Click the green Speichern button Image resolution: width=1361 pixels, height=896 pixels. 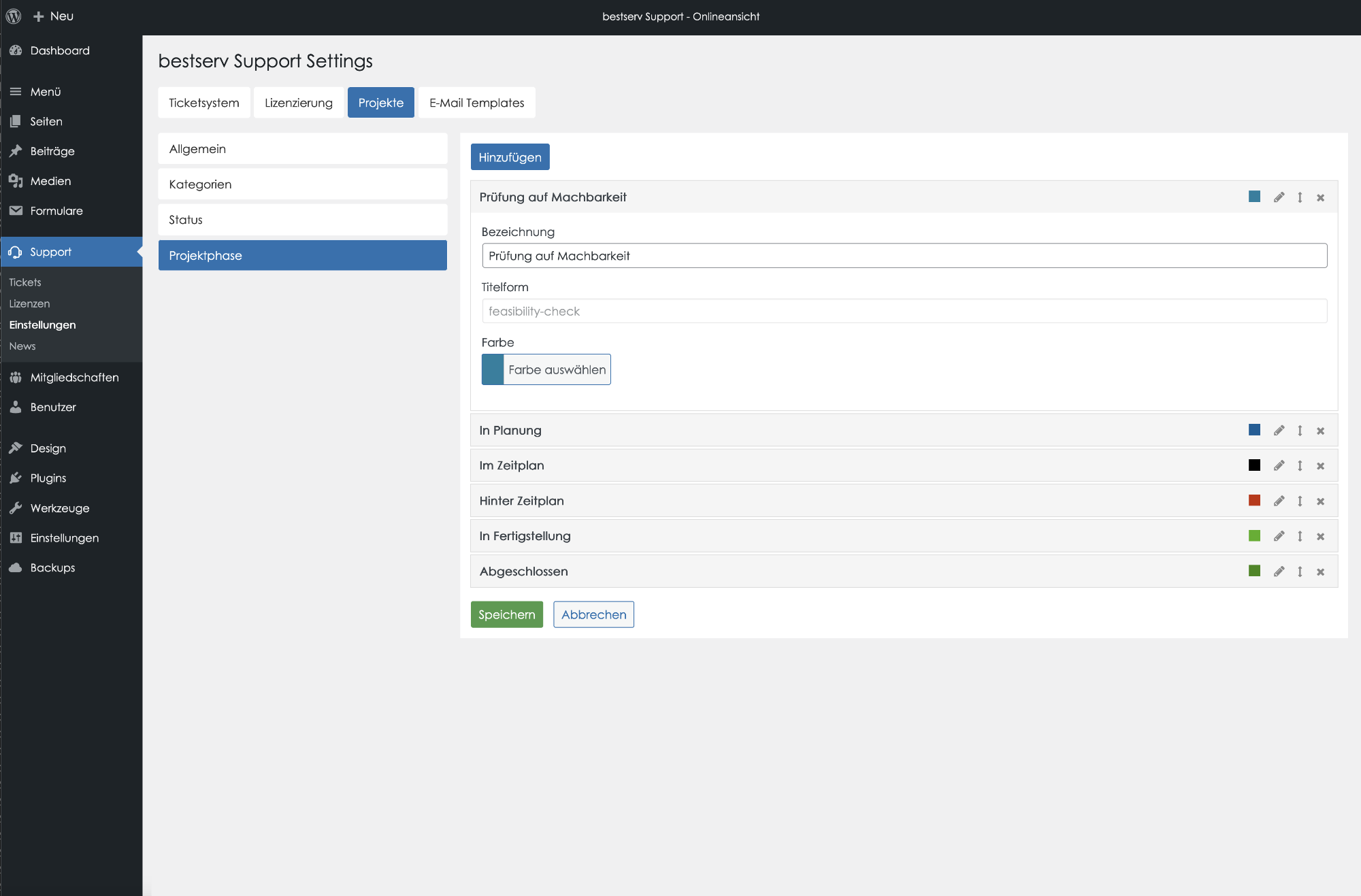507,614
